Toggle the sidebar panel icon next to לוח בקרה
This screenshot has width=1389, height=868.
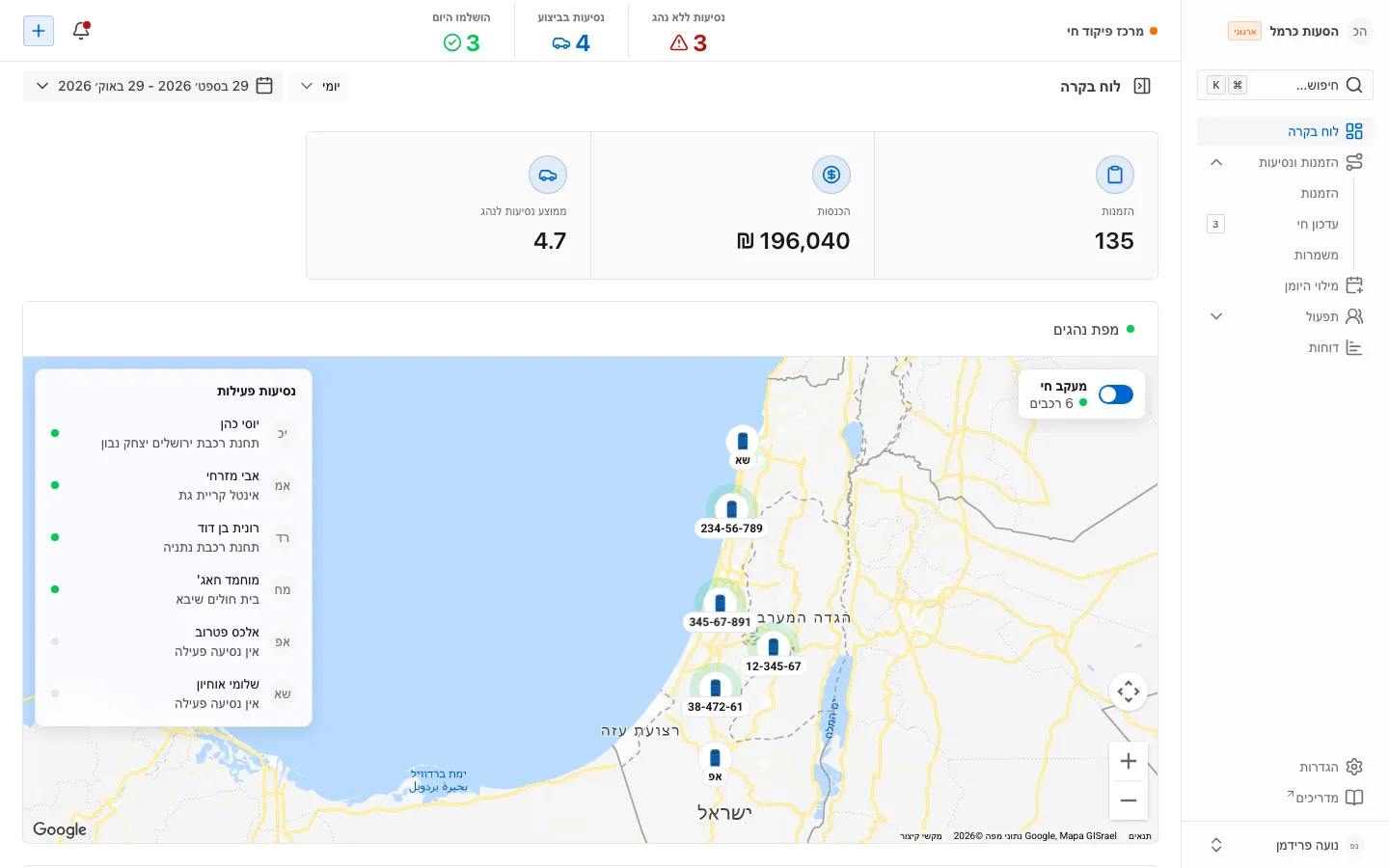coord(1142,86)
